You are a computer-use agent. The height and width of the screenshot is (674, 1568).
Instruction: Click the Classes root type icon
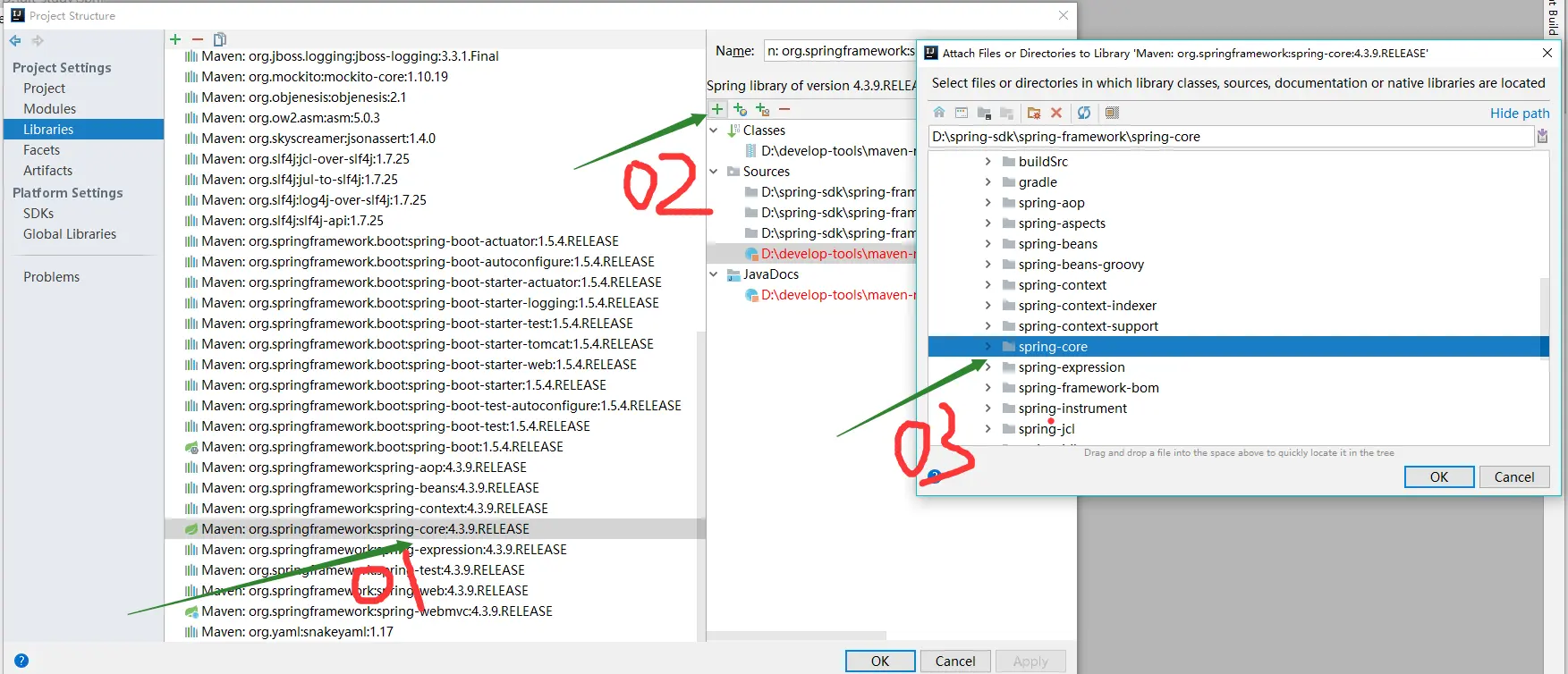coord(733,131)
